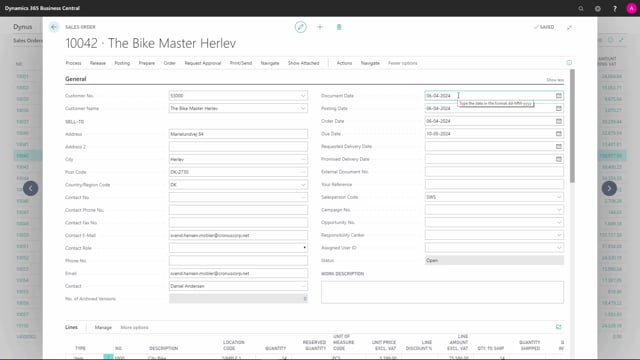The width and height of the screenshot is (640, 360).
Task: Click into the City field
Action: pyautogui.click(x=238, y=159)
